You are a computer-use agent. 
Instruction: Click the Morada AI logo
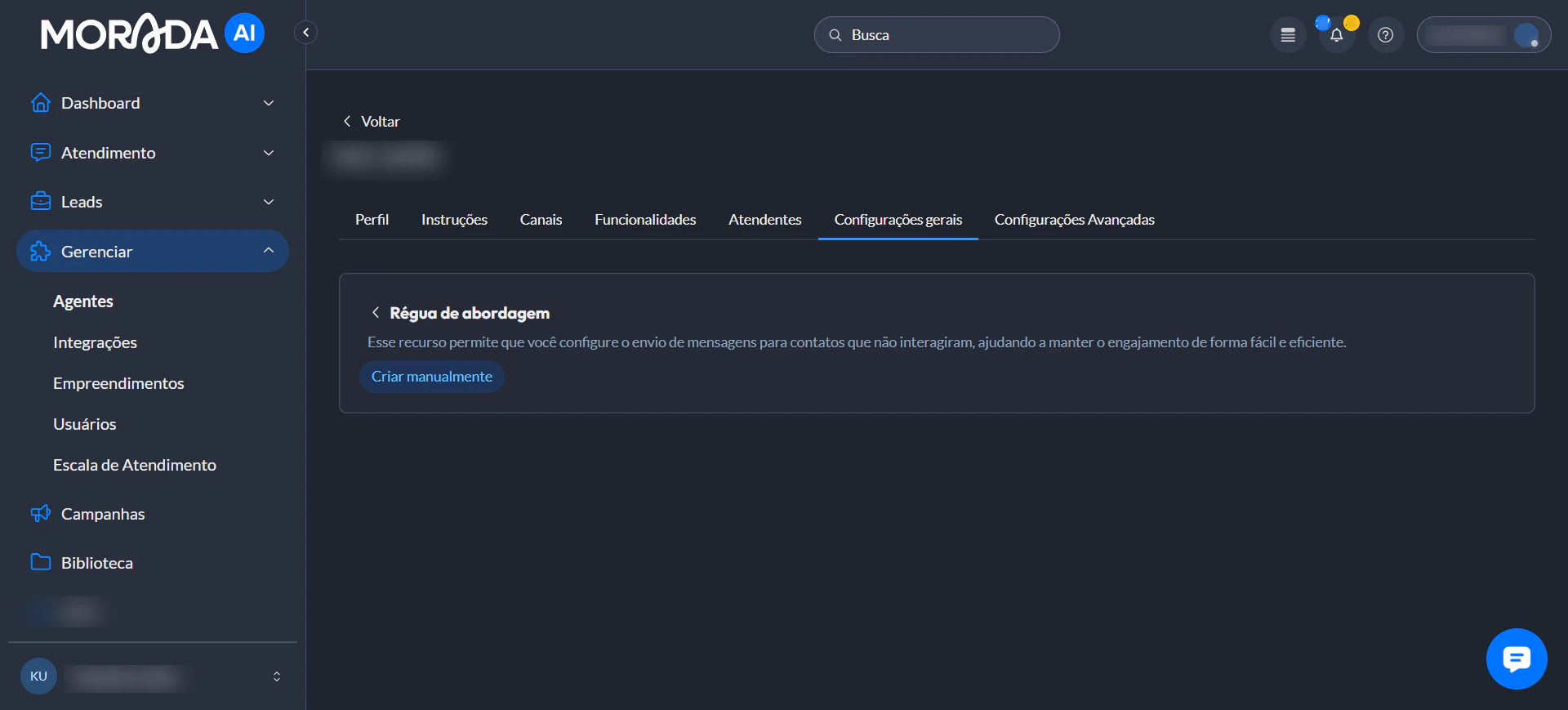click(153, 33)
